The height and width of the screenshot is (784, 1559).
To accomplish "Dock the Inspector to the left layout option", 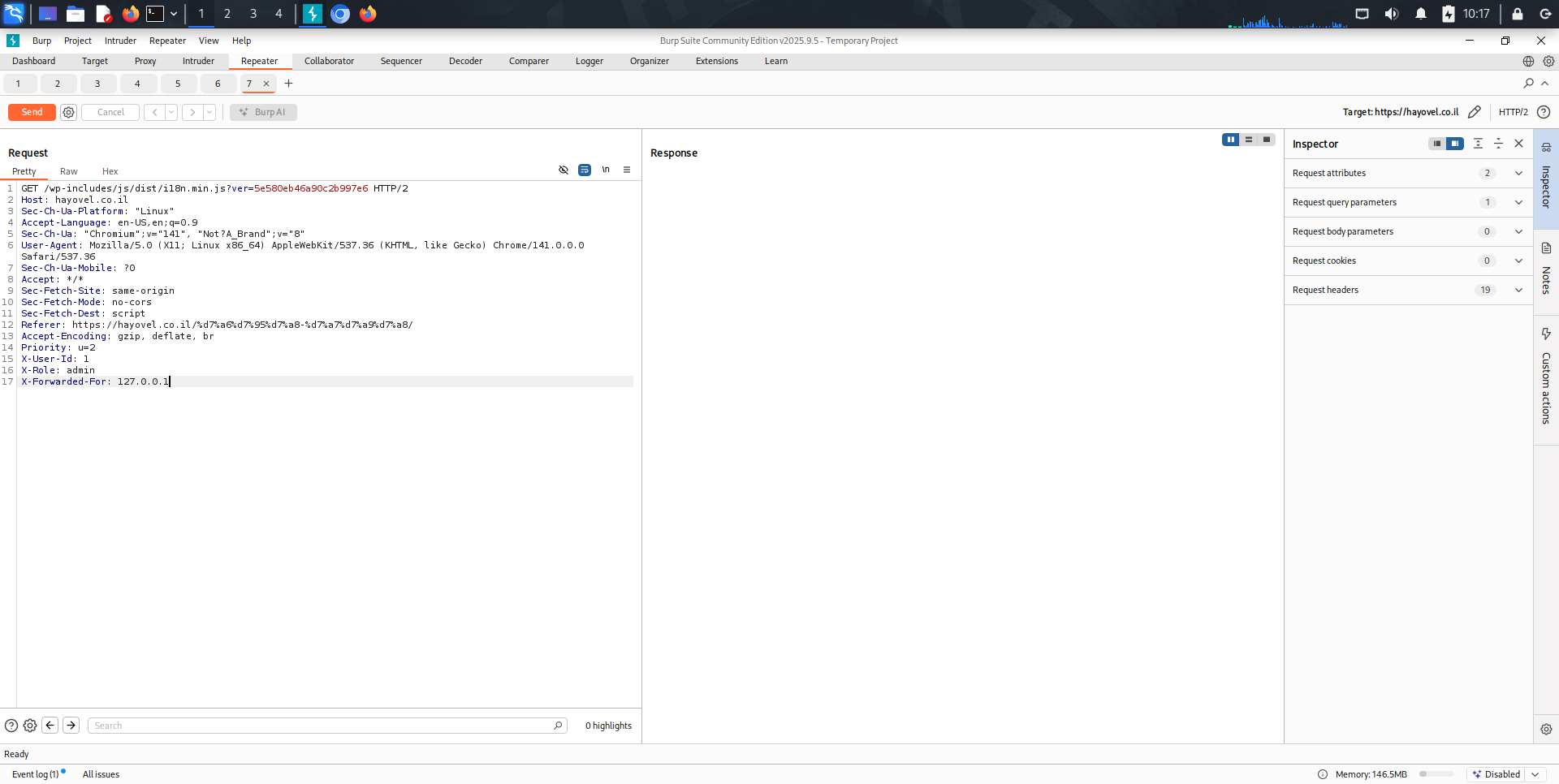I will click(1437, 144).
